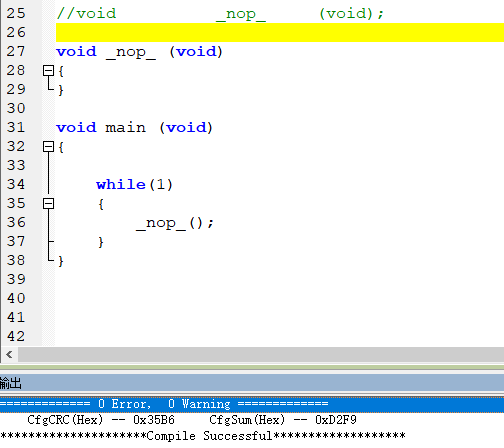Screen dimensions: 504x448
Task: Click the 'Compile Successful' output line
Action: click(x=203, y=436)
